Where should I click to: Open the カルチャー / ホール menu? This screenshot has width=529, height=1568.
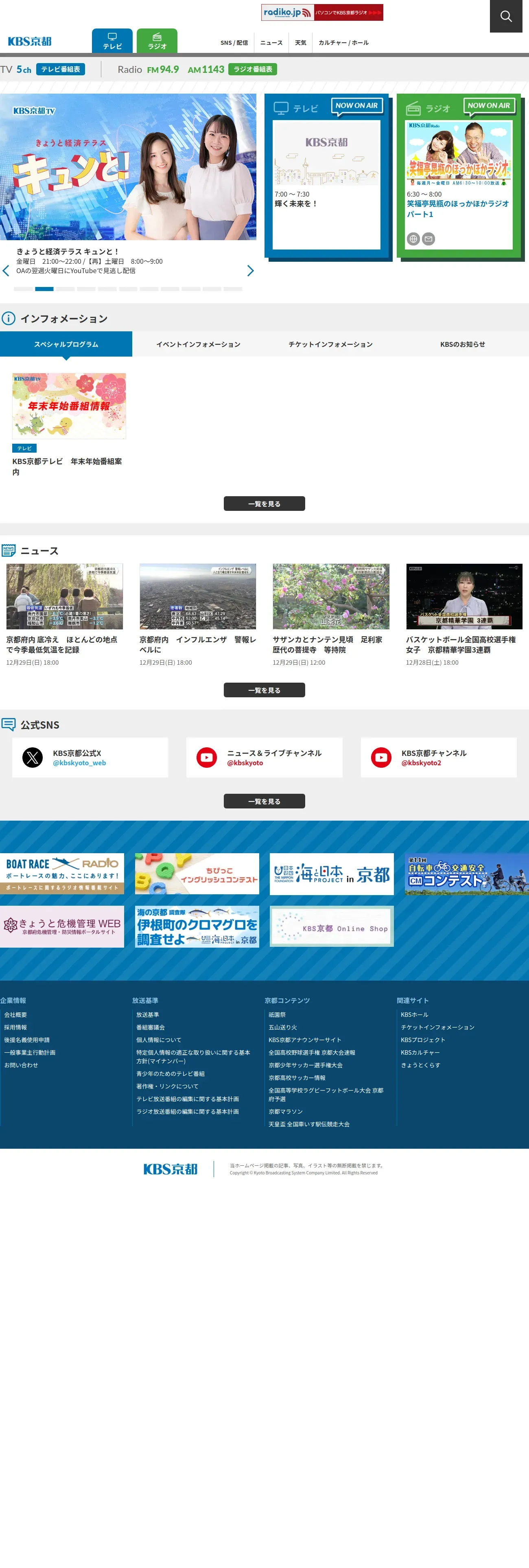coord(343,43)
